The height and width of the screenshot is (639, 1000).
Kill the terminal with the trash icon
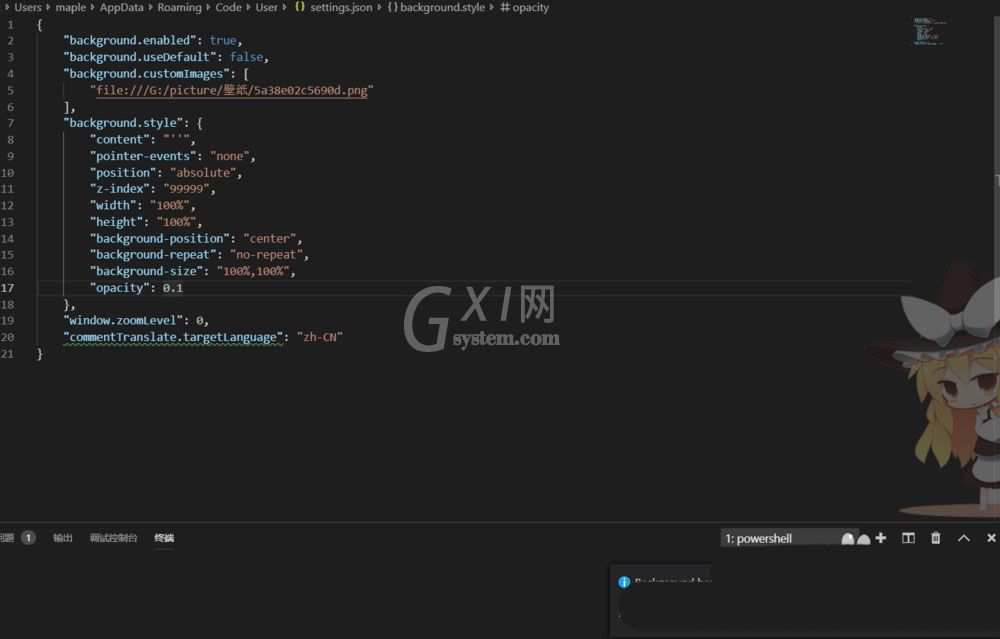tap(936, 538)
